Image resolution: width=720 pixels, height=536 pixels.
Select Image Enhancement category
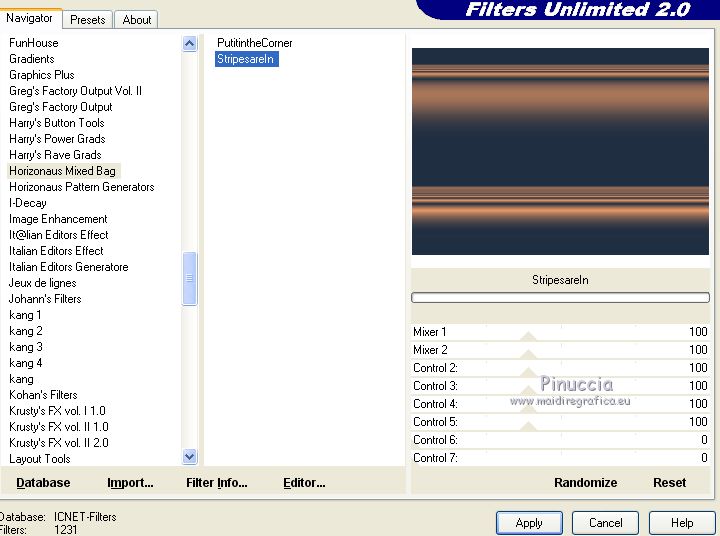58,219
